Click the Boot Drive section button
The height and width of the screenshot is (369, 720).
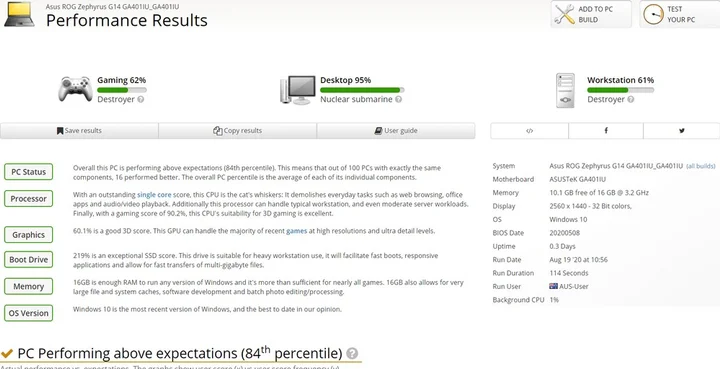28,260
